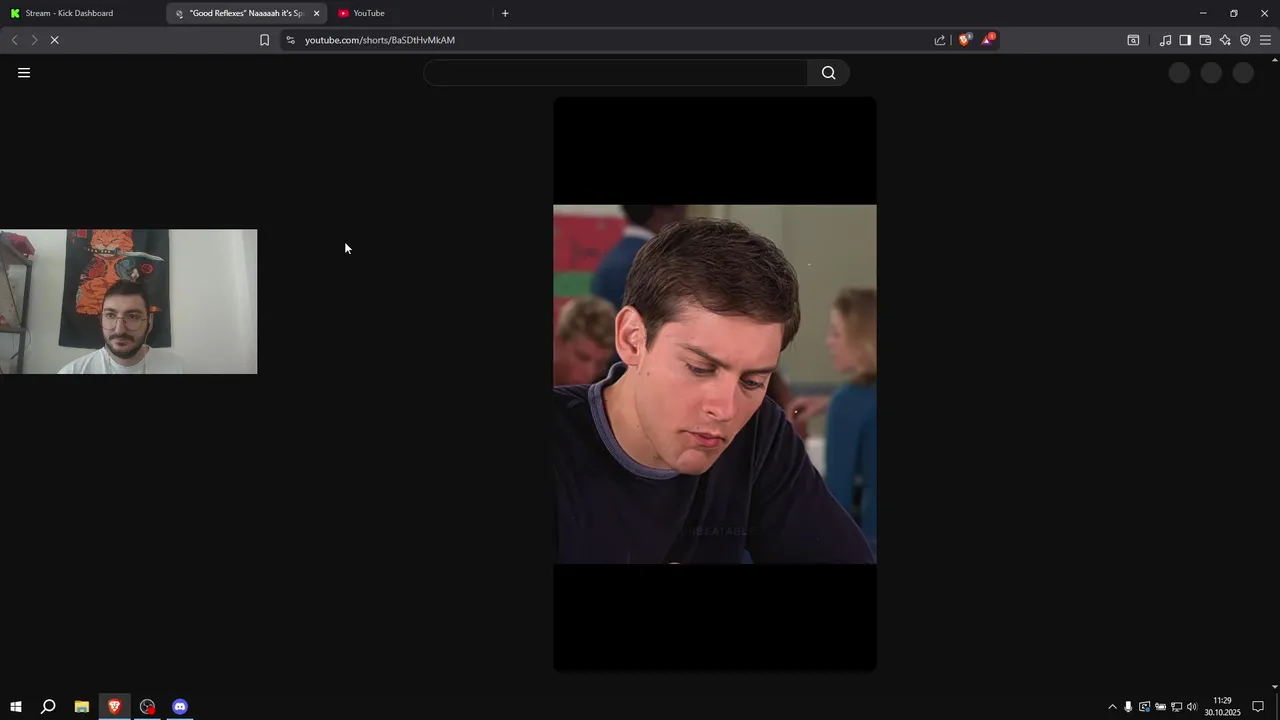Switch to the YouTube tab

click(410, 13)
